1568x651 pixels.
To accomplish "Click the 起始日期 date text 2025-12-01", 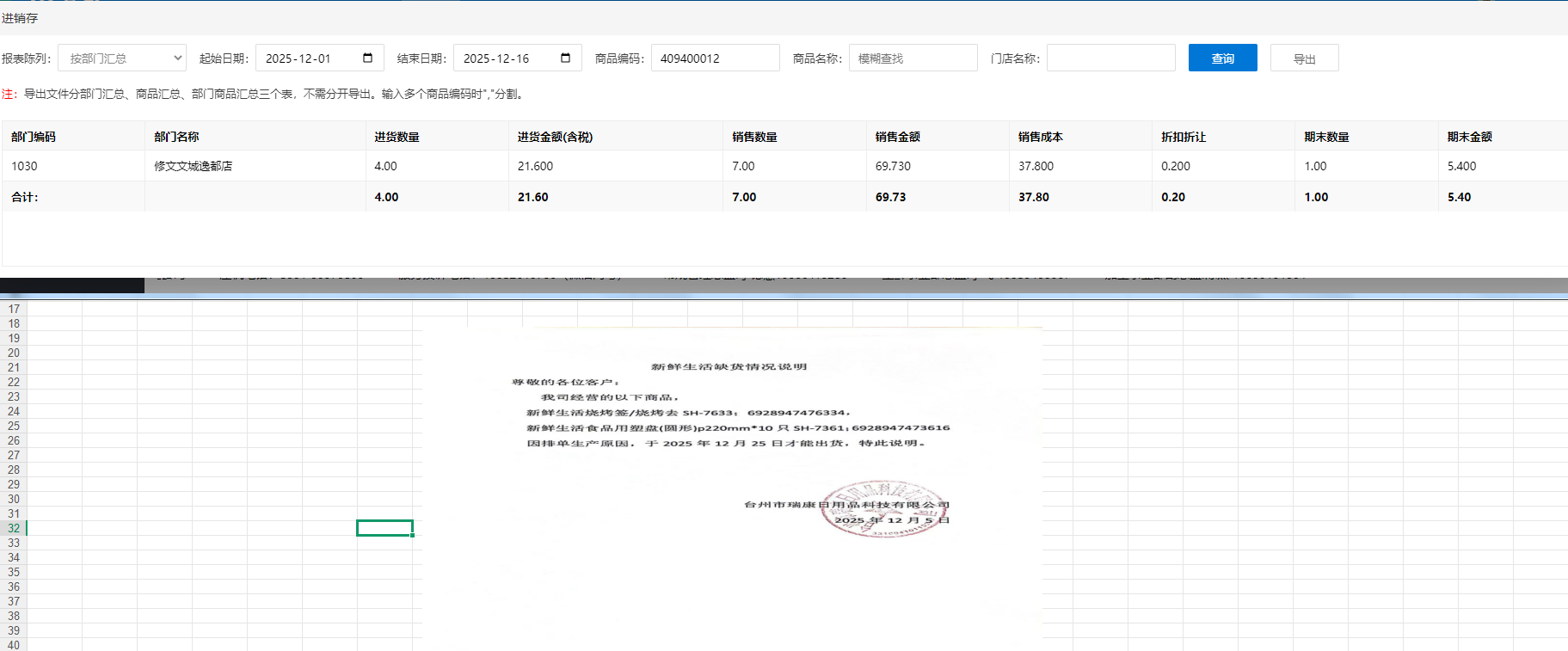I will pos(298,58).
